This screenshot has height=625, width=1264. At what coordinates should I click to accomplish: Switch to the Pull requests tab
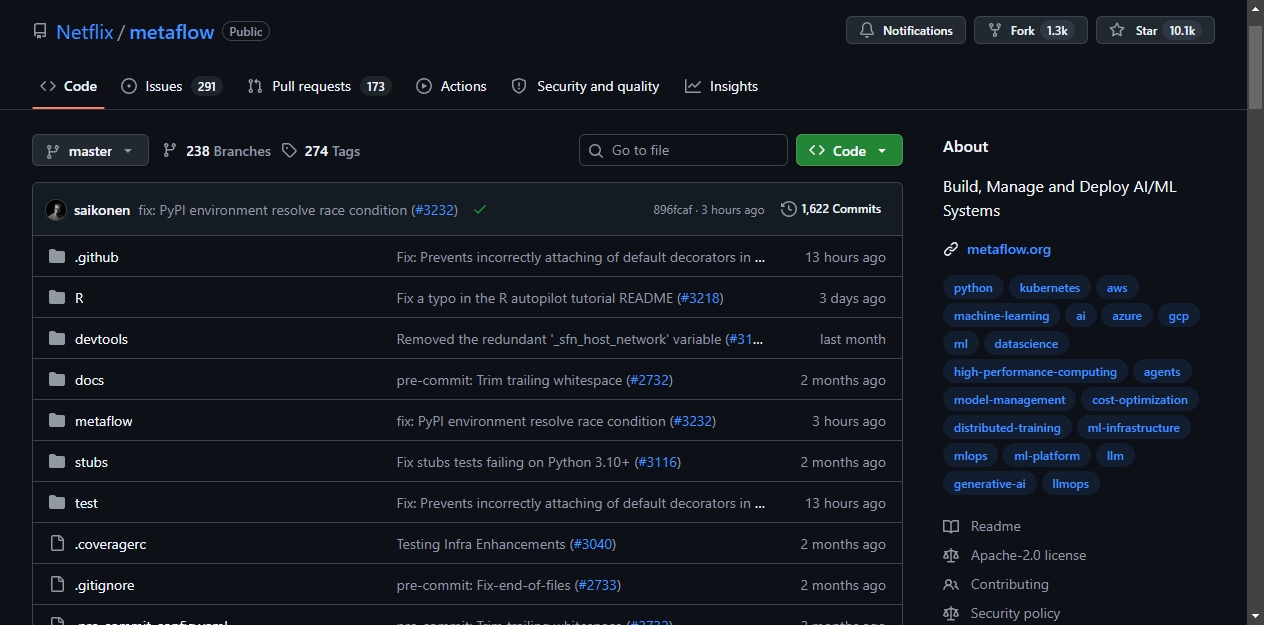coord(319,86)
